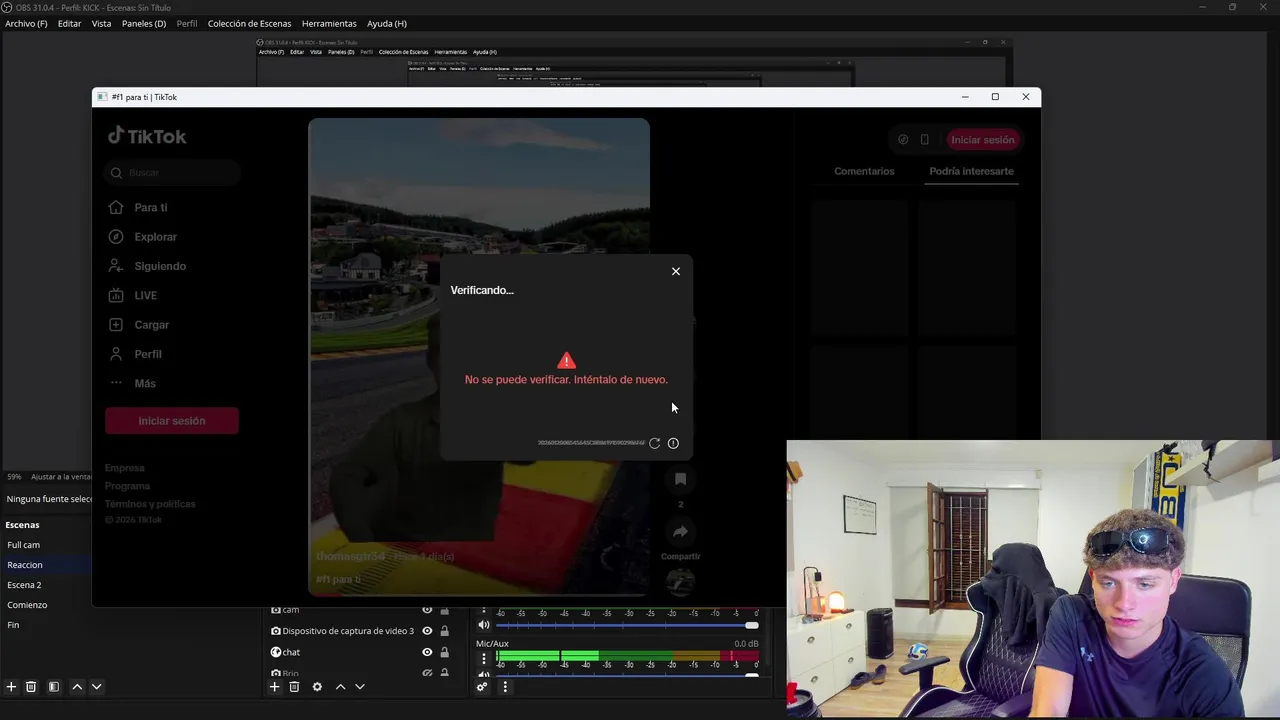Expand the Empresa footer section
1280x720 pixels.
coord(125,468)
